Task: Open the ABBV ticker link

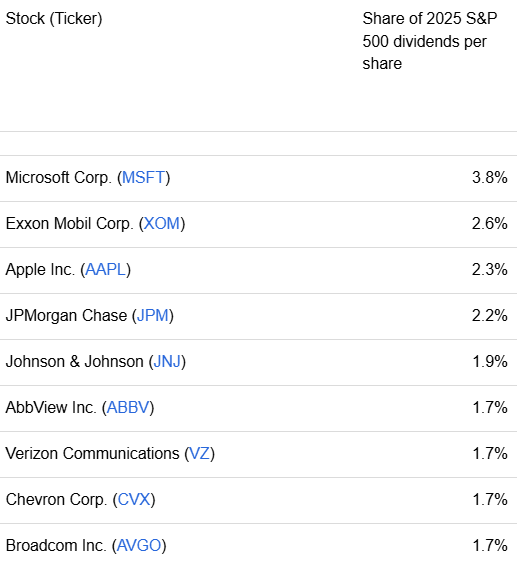Action: point(128,408)
